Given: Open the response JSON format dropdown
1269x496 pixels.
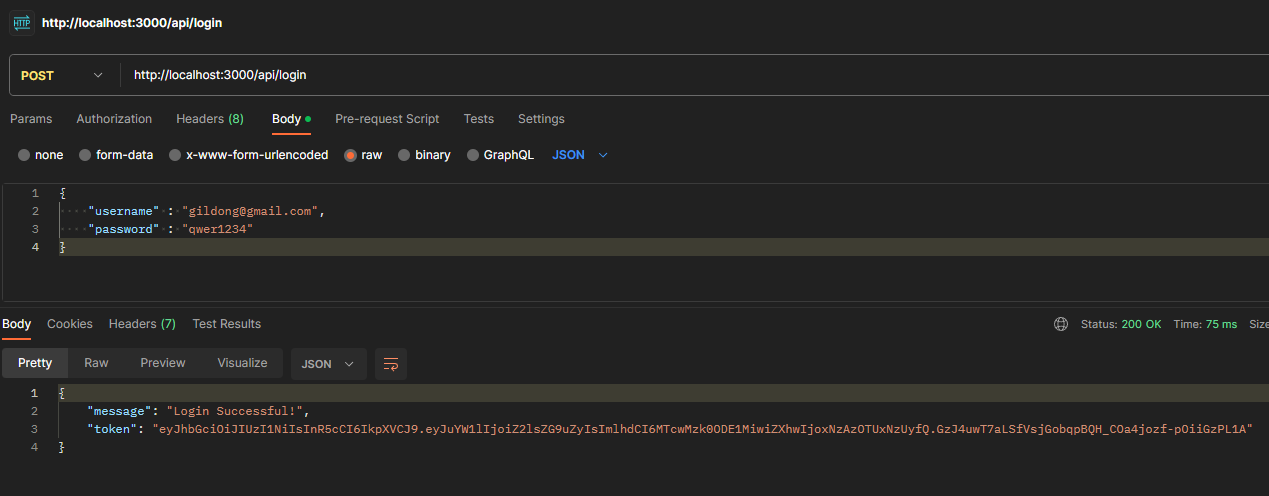Looking at the screenshot, I should [x=329, y=364].
